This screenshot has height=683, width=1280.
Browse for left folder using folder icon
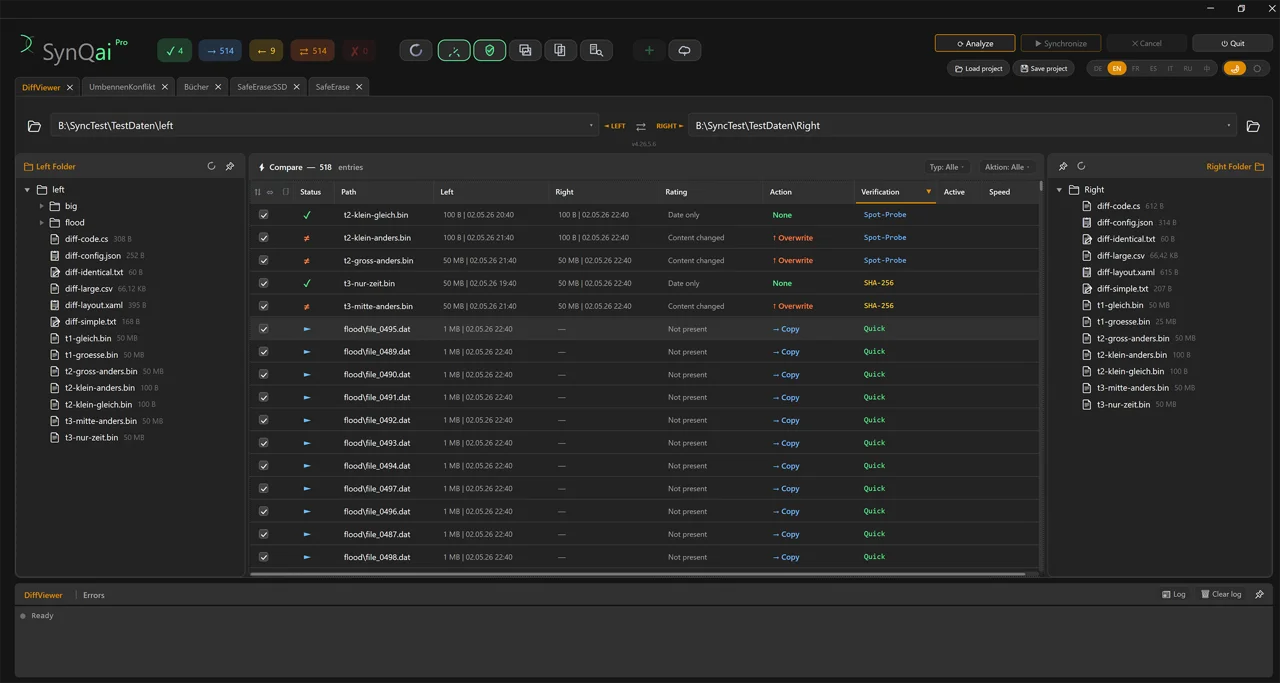[x=34, y=126]
